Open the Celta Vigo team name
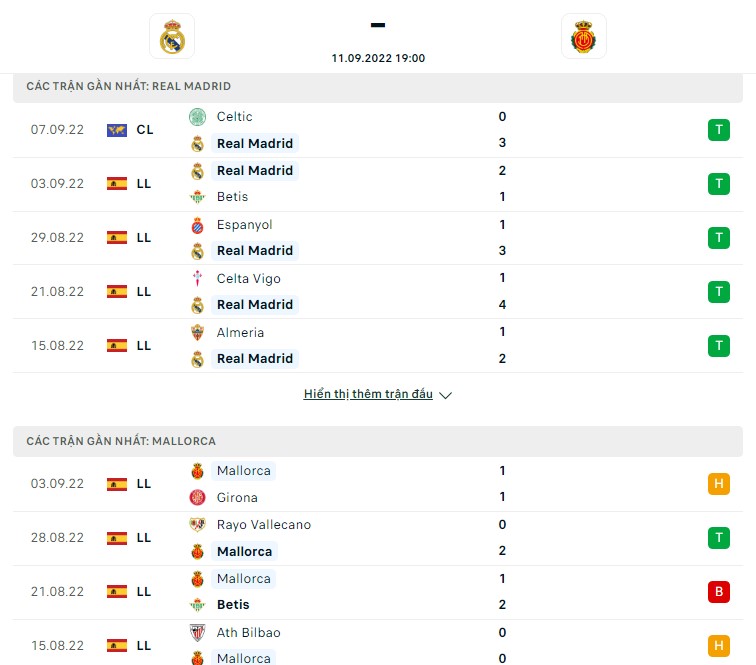This screenshot has width=756, height=665. (248, 279)
